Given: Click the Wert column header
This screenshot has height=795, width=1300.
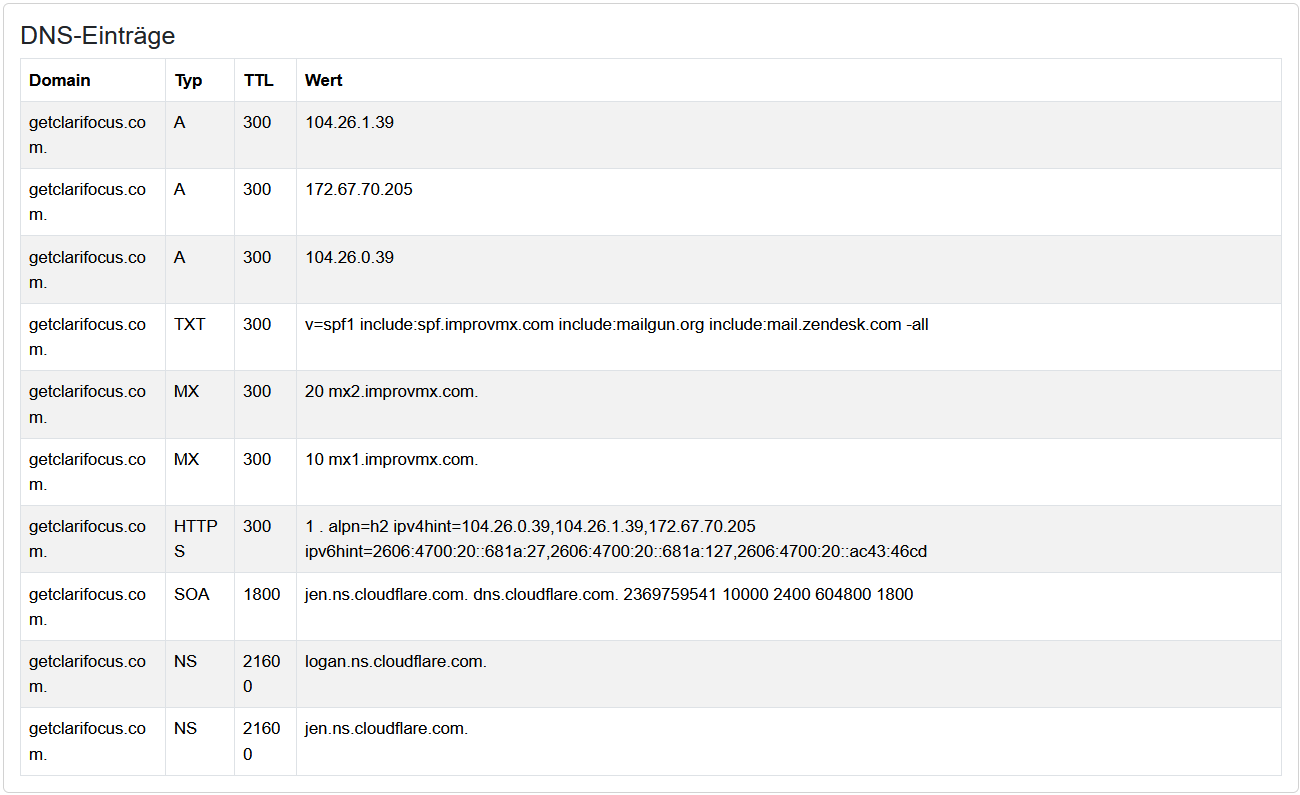Looking at the screenshot, I should pyautogui.click(x=324, y=80).
